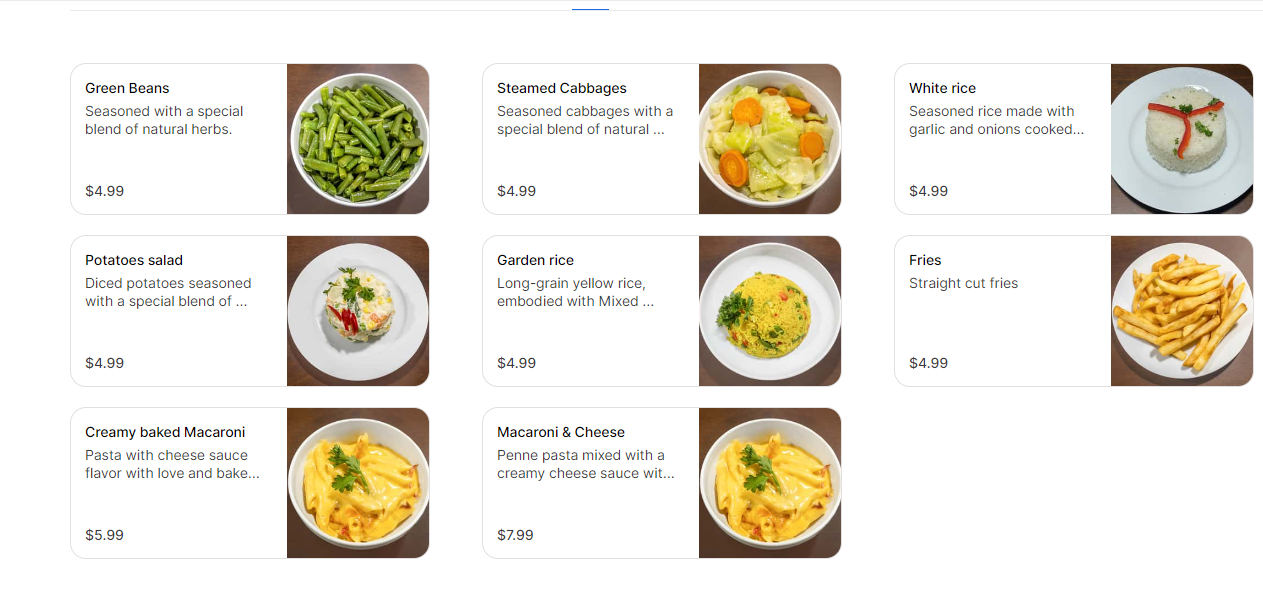Click the Creamy baked Macaroni title

coord(165,432)
